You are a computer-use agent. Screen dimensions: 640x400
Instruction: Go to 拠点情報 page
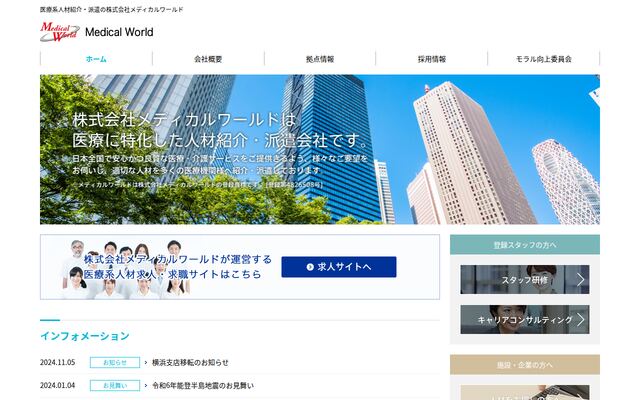pos(320,59)
